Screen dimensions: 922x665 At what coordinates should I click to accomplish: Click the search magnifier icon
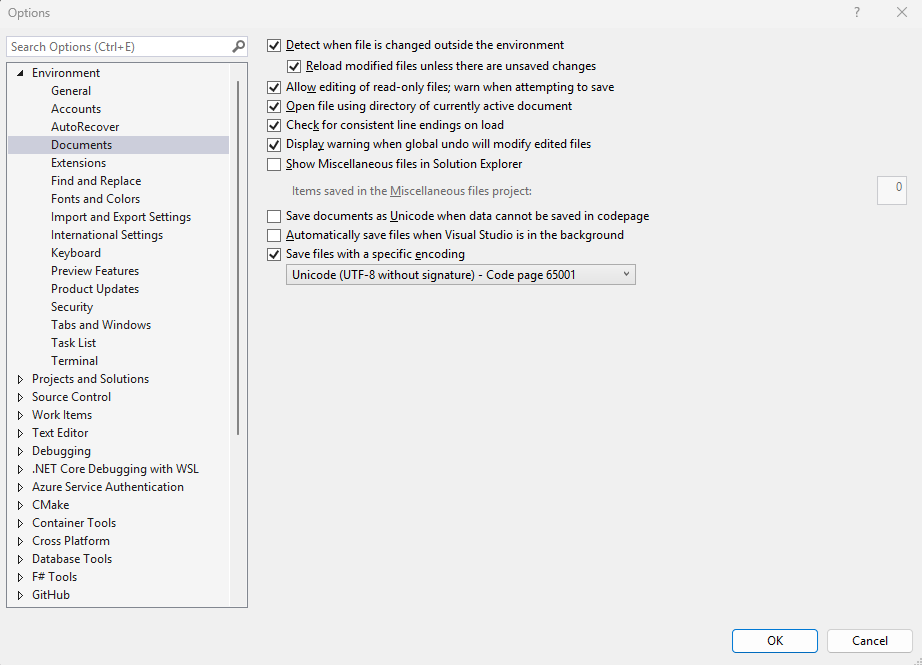tap(238, 47)
